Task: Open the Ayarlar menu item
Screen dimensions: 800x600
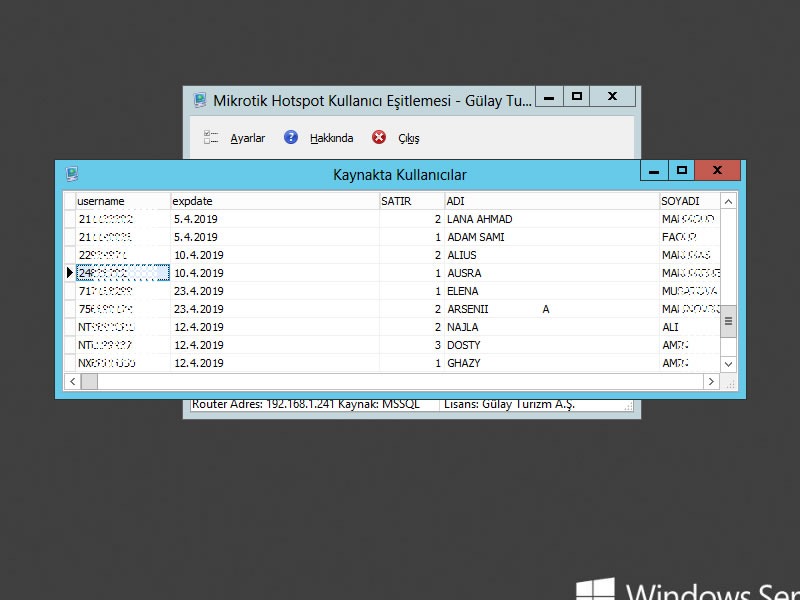Action: (247, 138)
